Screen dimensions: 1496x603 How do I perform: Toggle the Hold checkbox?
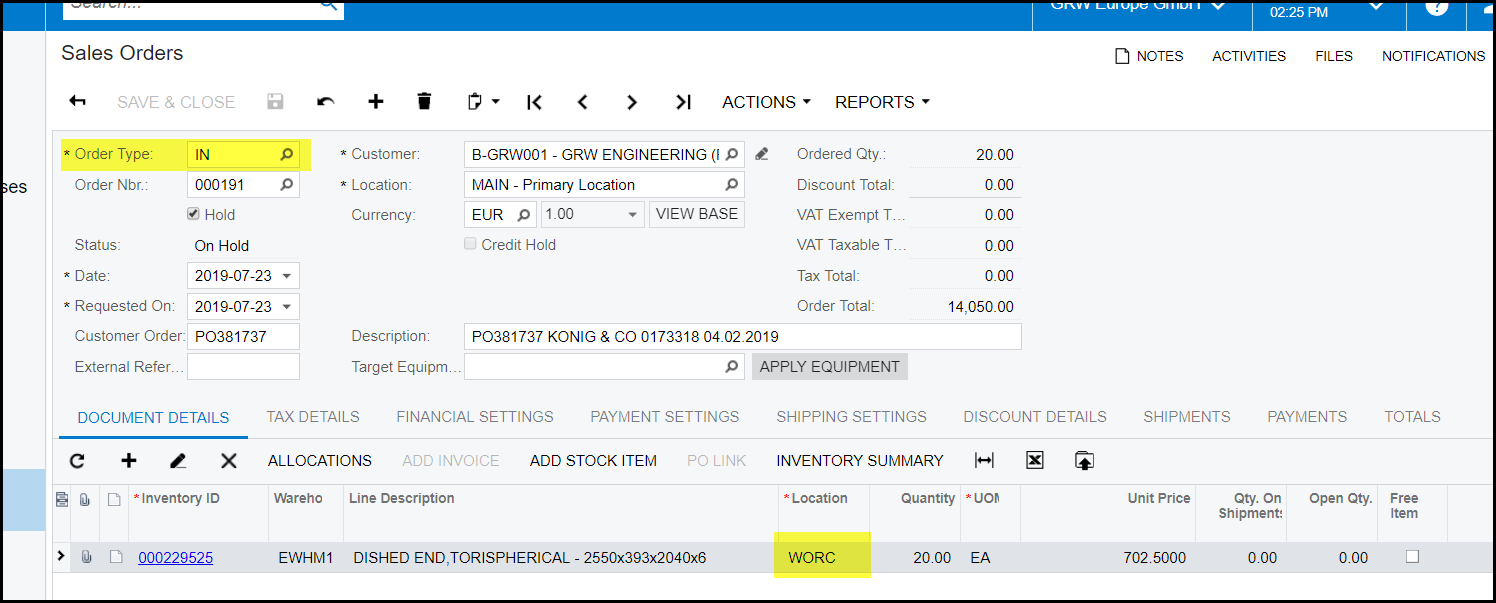click(193, 214)
